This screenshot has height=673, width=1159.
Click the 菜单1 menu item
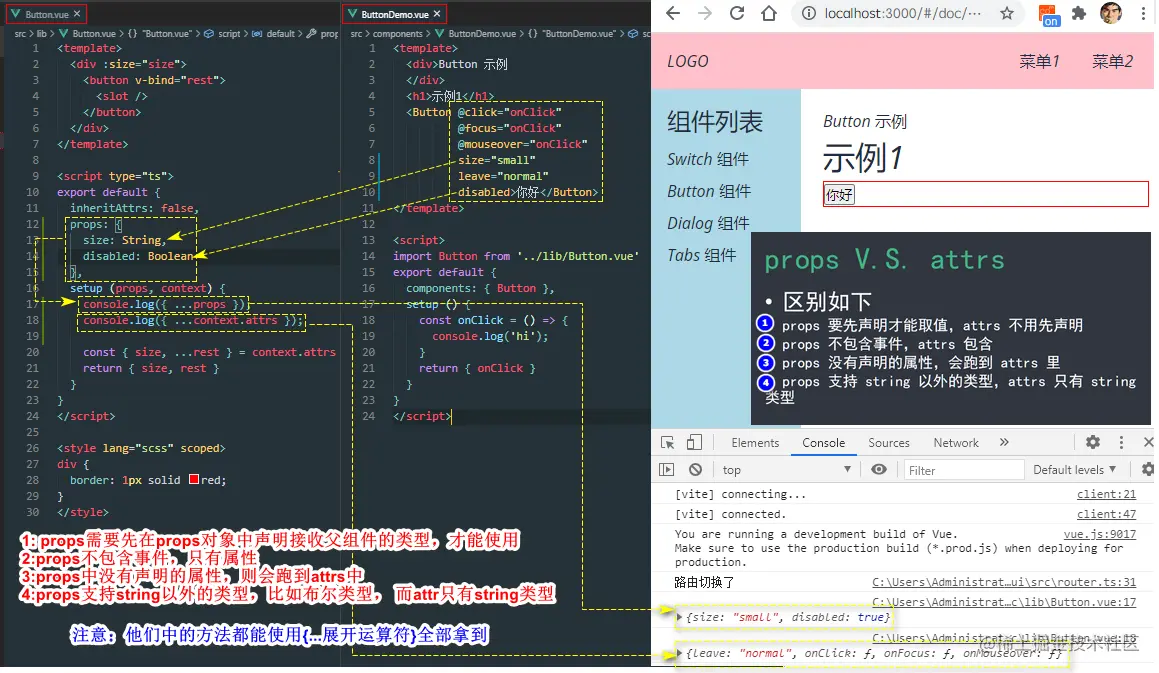(1039, 61)
